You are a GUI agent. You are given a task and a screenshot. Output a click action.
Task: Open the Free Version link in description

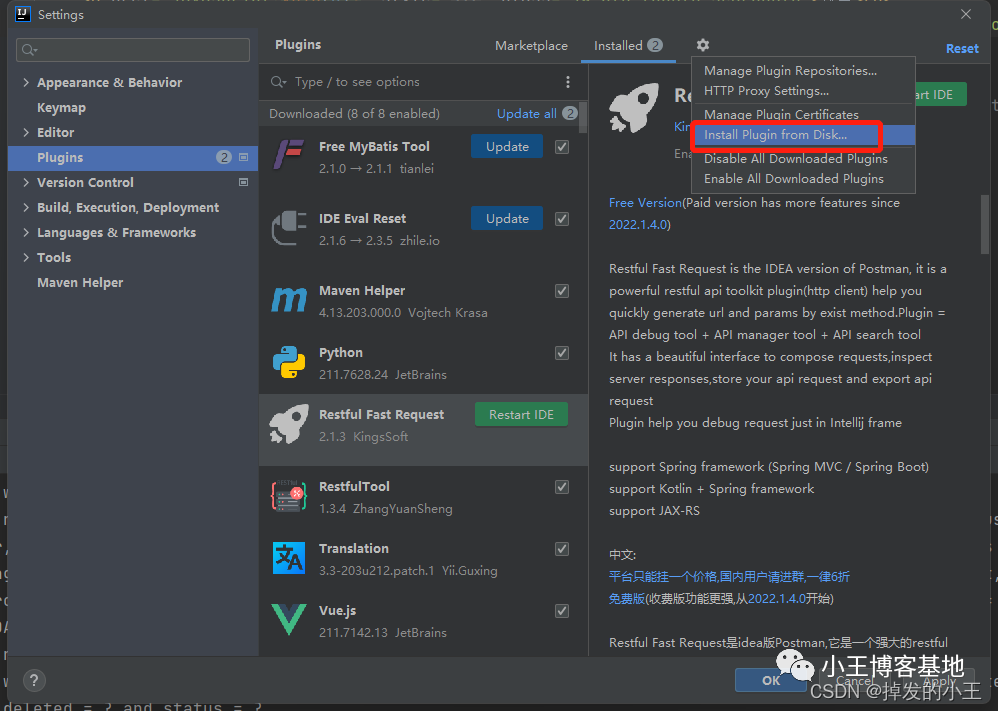click(x=645, y=202)
